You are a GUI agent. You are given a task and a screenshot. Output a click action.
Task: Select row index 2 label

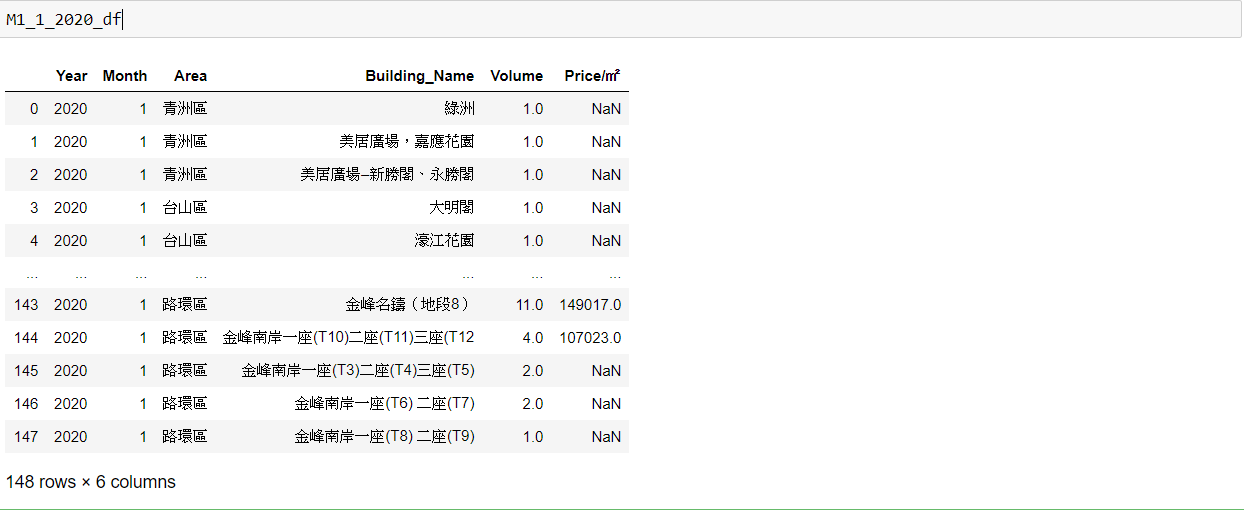tap(34, 175)
